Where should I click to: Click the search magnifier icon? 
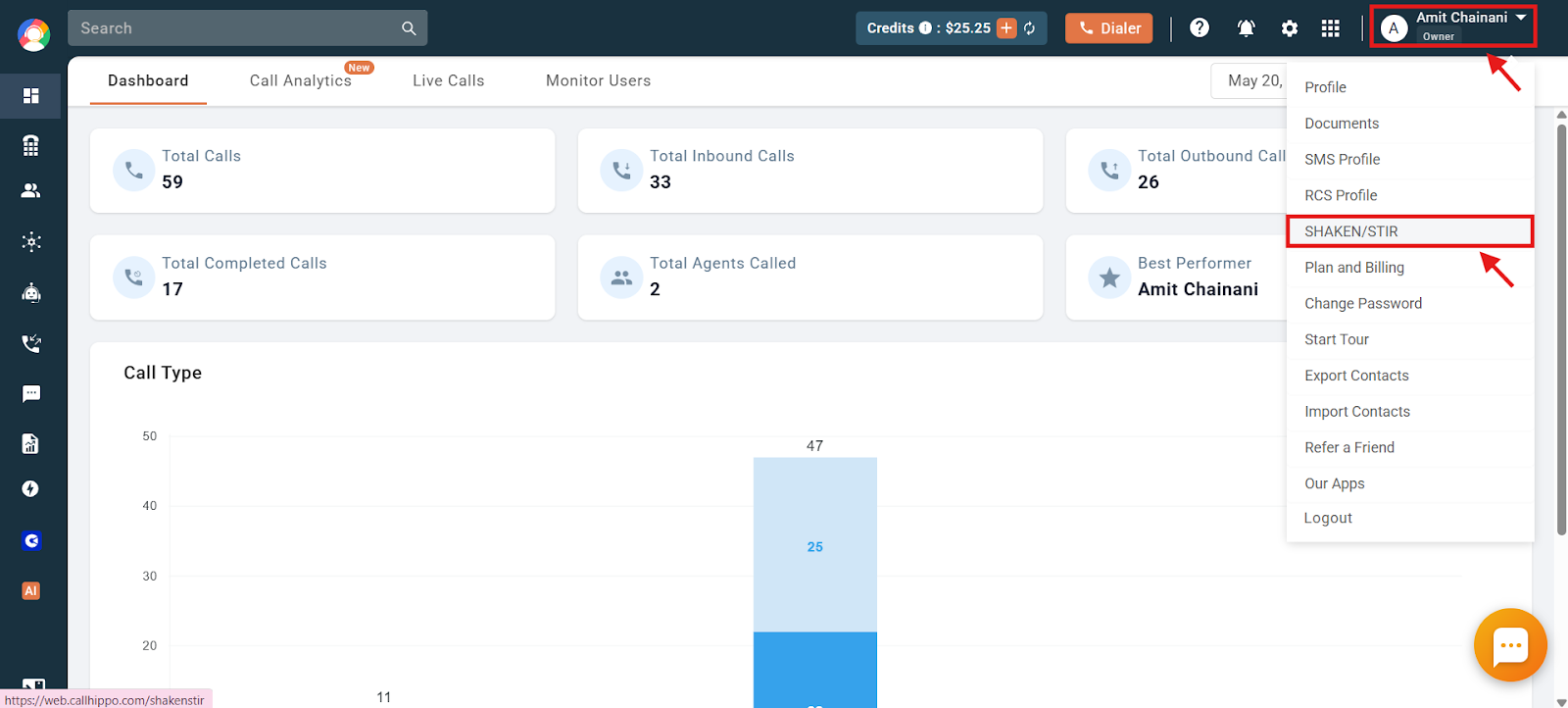[x=409, y=28]
